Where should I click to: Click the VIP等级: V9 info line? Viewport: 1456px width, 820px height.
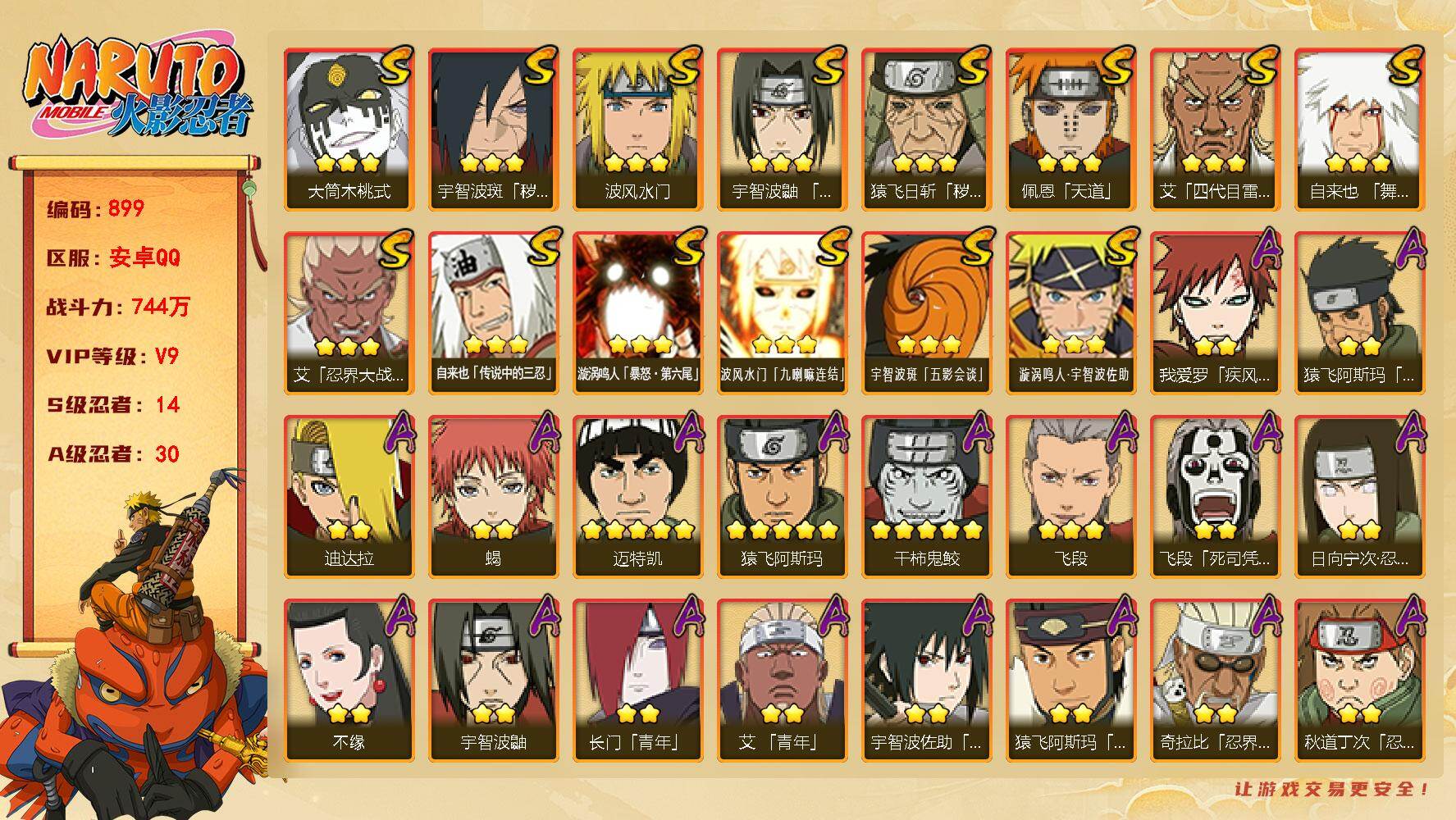[x=112, y=356]
